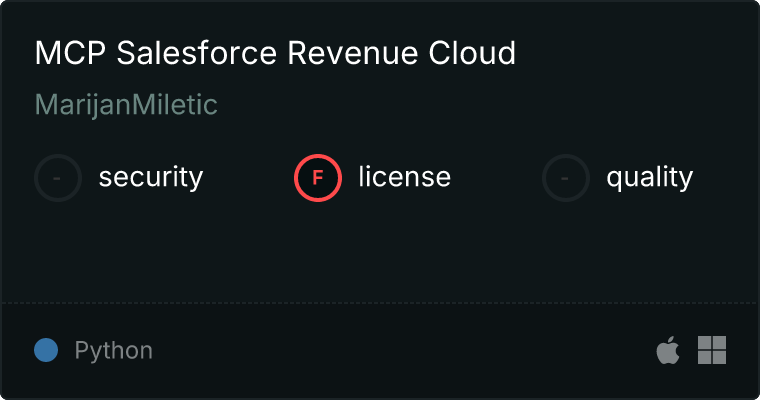The height and width of the screenshot is (400, 760).
Task: Select the security label text
Action: [150, 178]
